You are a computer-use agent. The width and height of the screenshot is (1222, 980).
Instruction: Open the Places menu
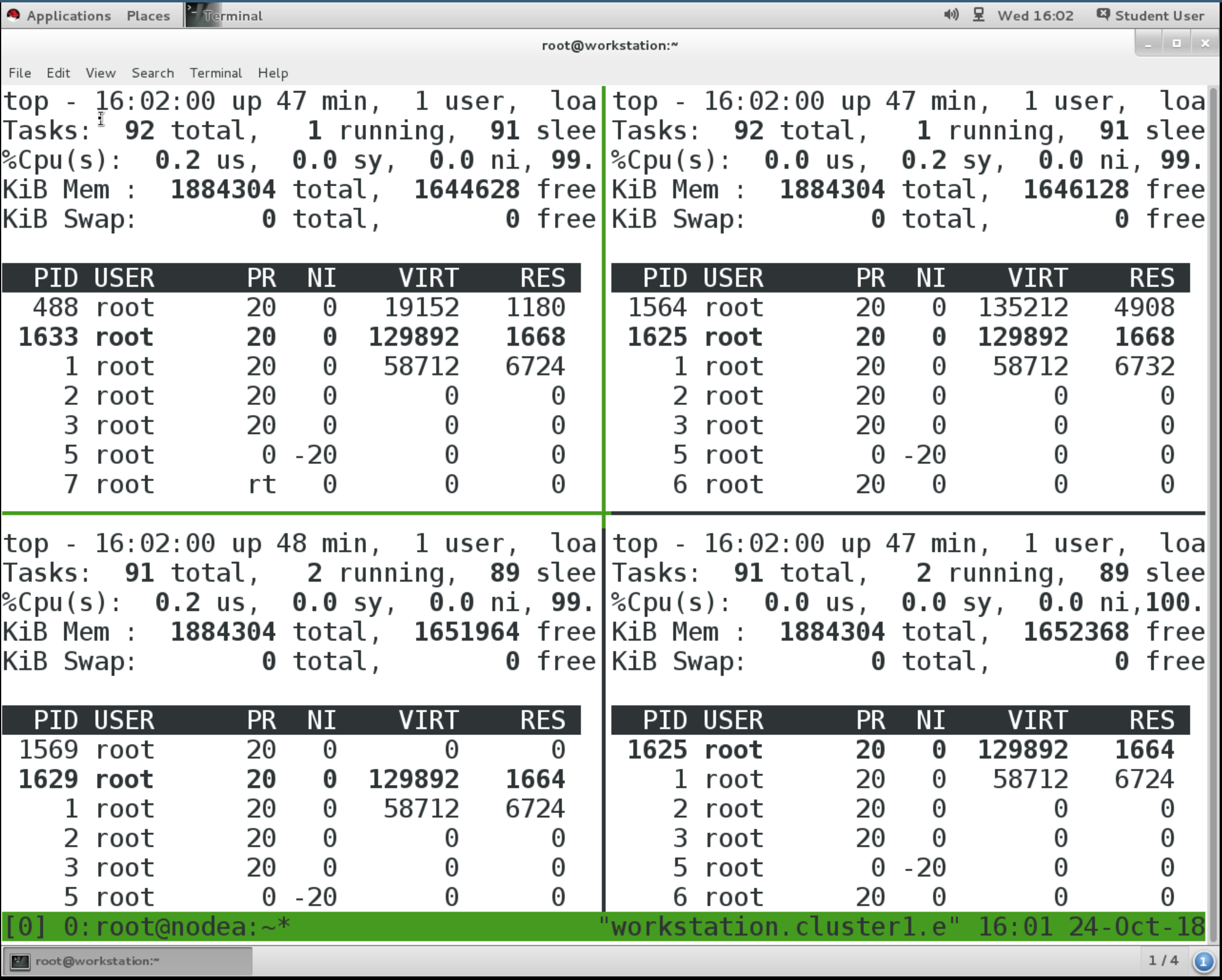pyautogui.click(x=148, y=15)
